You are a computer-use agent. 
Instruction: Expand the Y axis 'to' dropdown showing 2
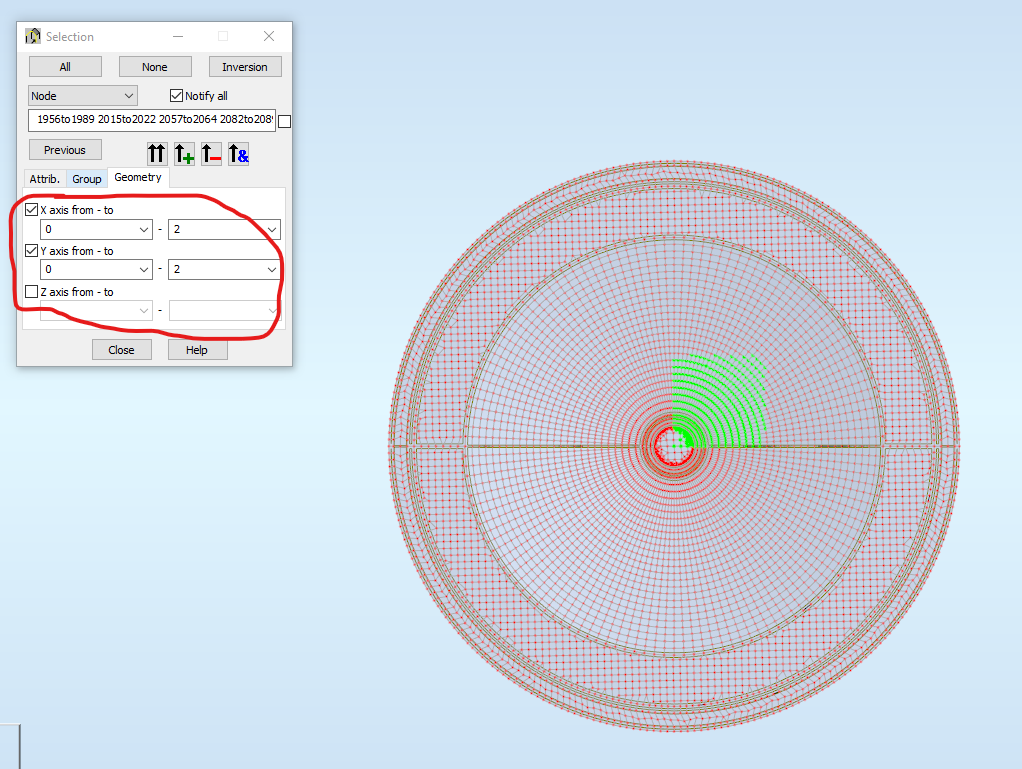point(270,269)
